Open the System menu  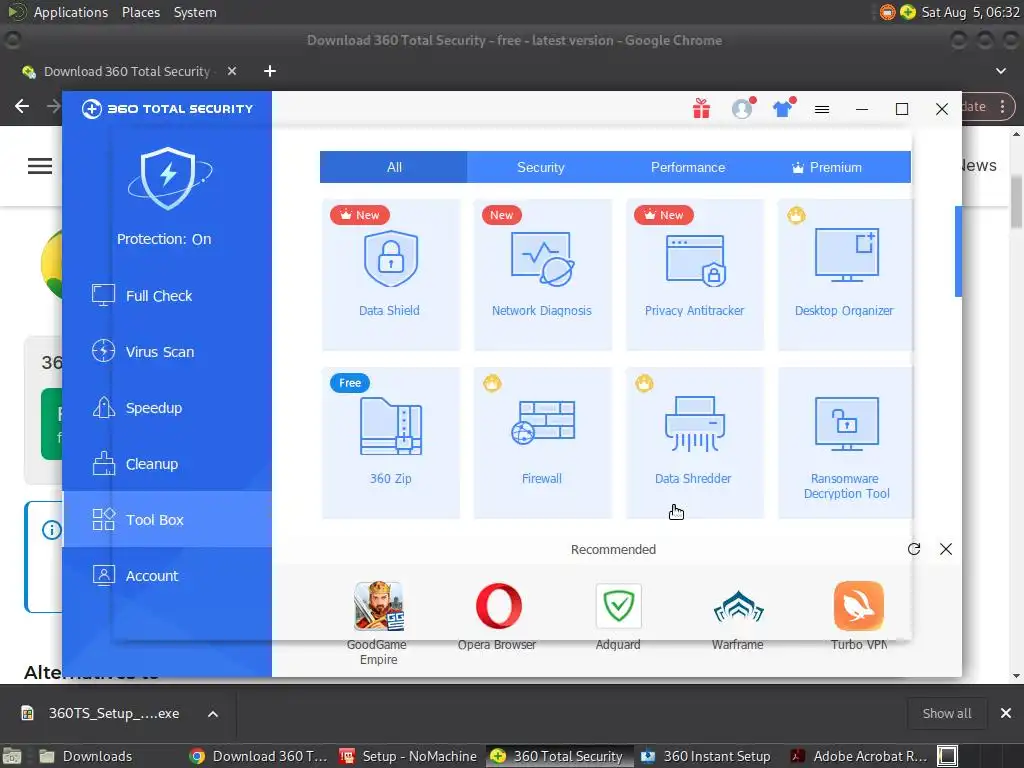(x=195, y=12)
